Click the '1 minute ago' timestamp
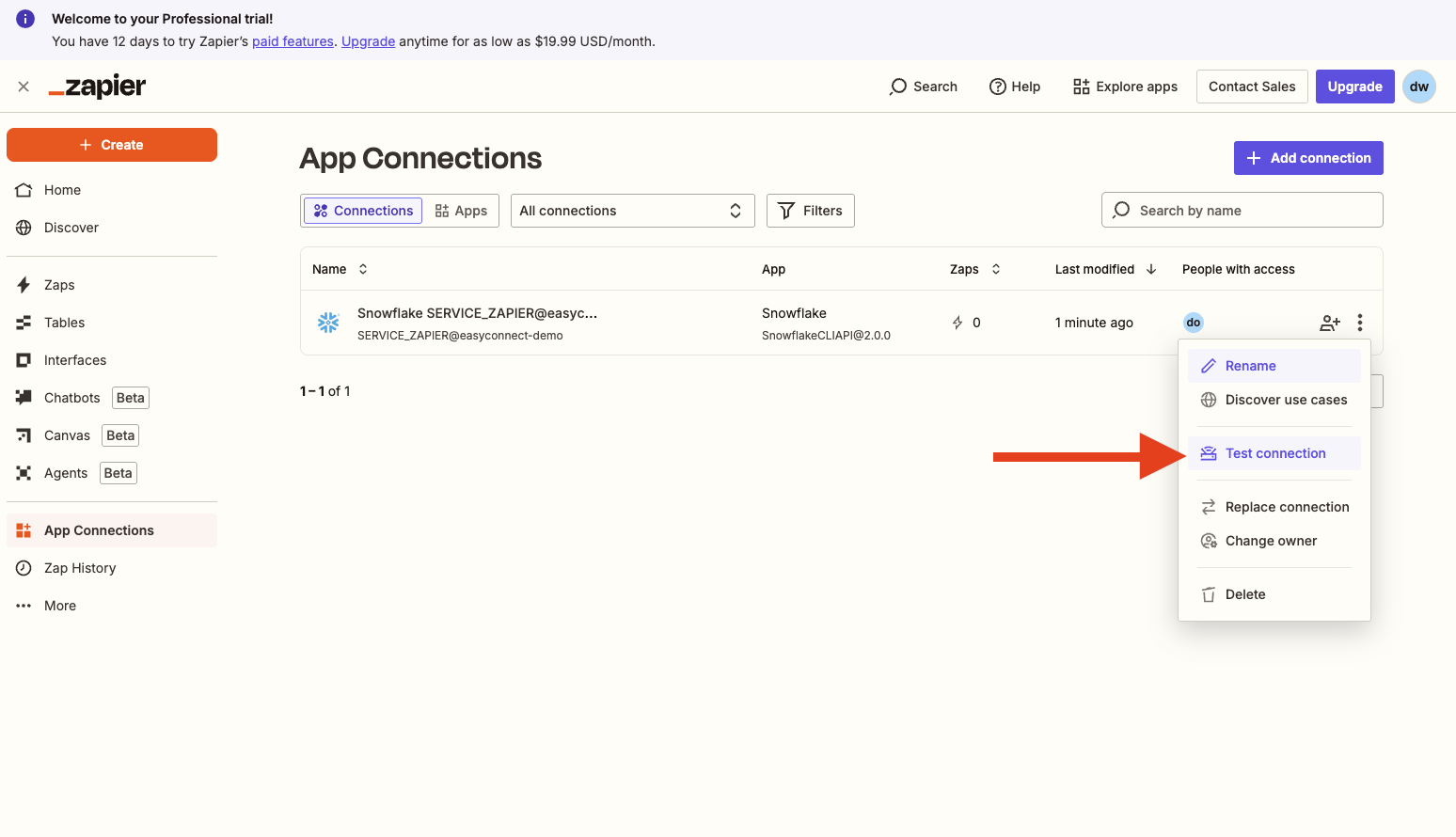Viewport: 1456px width, 837px height. (1094, 323)
